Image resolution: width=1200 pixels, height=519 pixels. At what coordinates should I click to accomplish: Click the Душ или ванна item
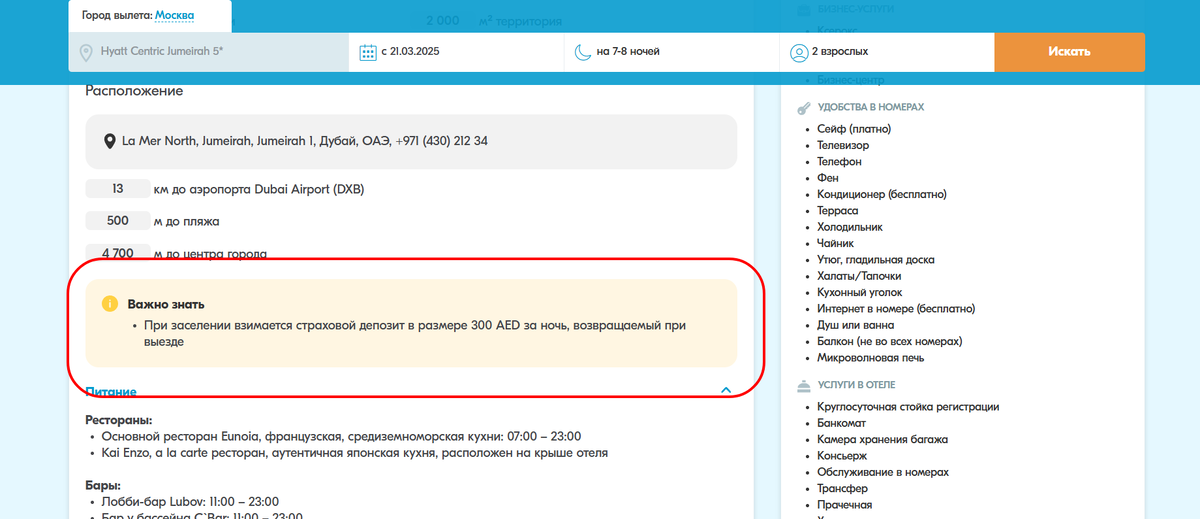856,325
